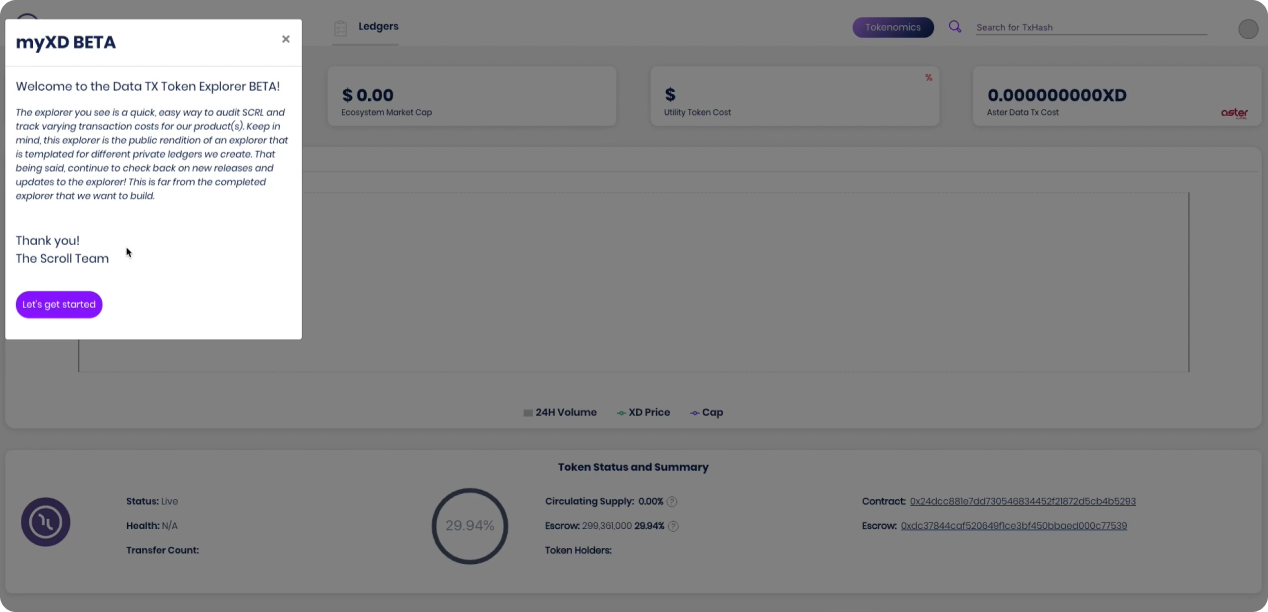
Task: Click "The Scroll Team" signature text
Action: point(62,259)
